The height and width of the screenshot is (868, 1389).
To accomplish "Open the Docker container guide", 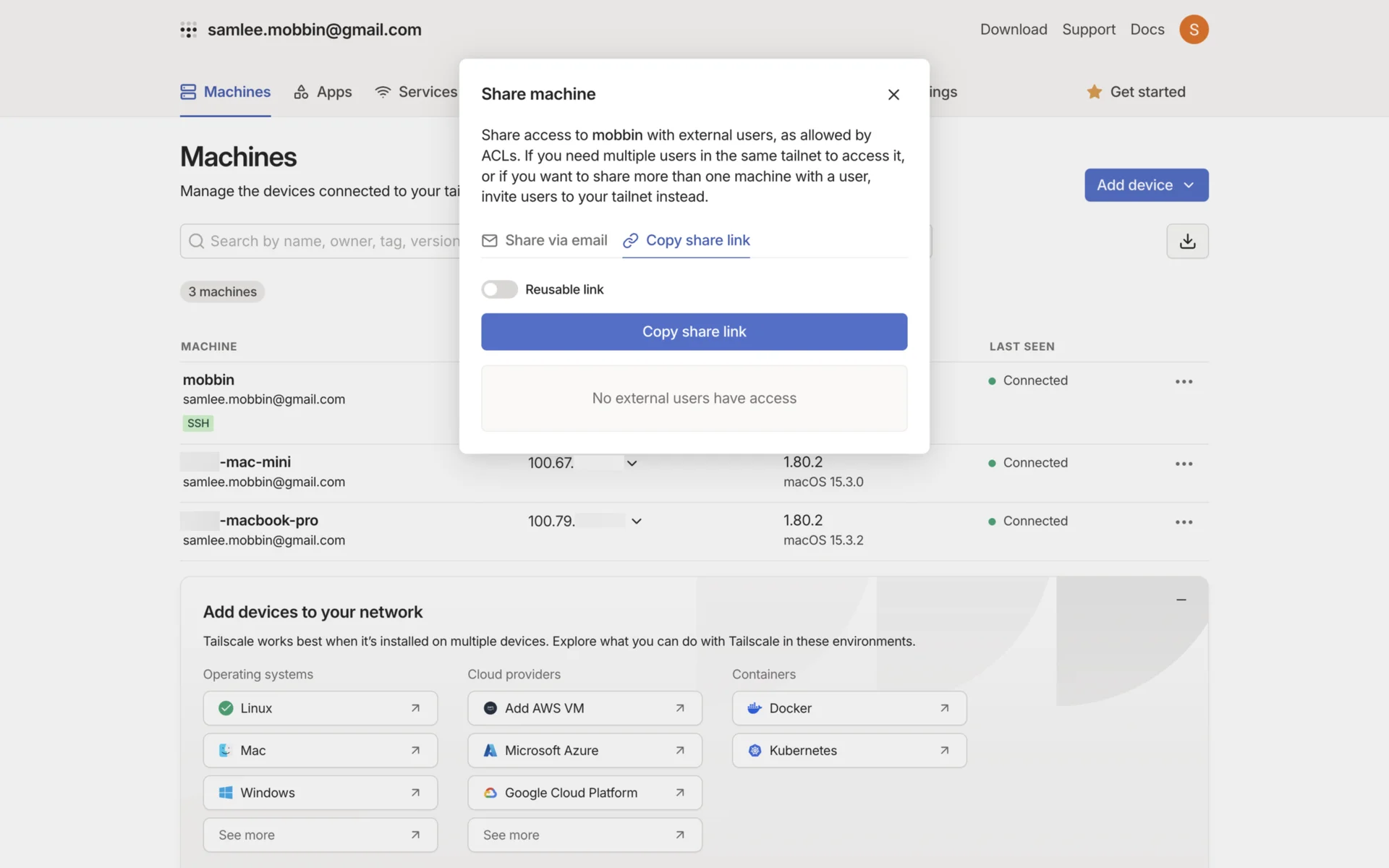I will (x=849, y=708).
